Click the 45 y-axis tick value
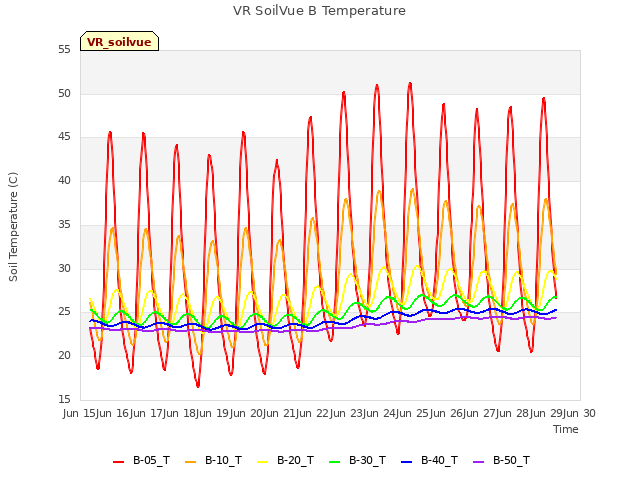Viewport: 640px width, 480px height. 64,137
